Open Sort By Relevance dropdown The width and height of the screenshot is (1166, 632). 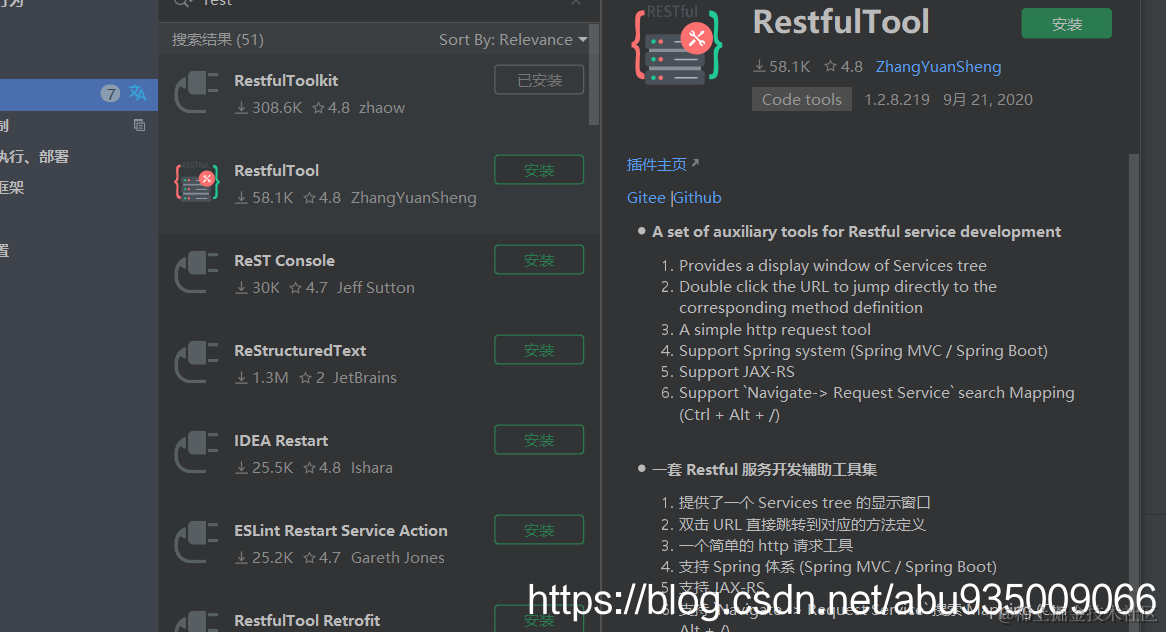click(512, 39)
